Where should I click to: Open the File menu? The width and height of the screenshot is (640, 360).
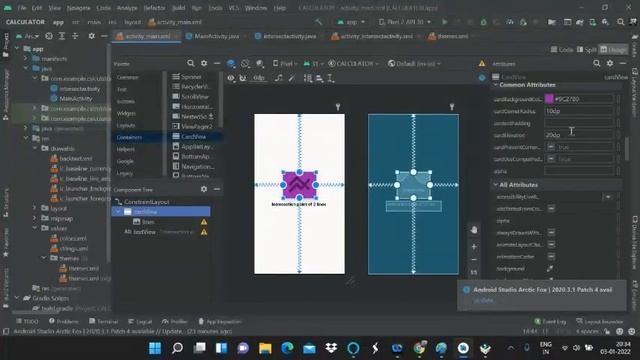[x=22, y=8]
